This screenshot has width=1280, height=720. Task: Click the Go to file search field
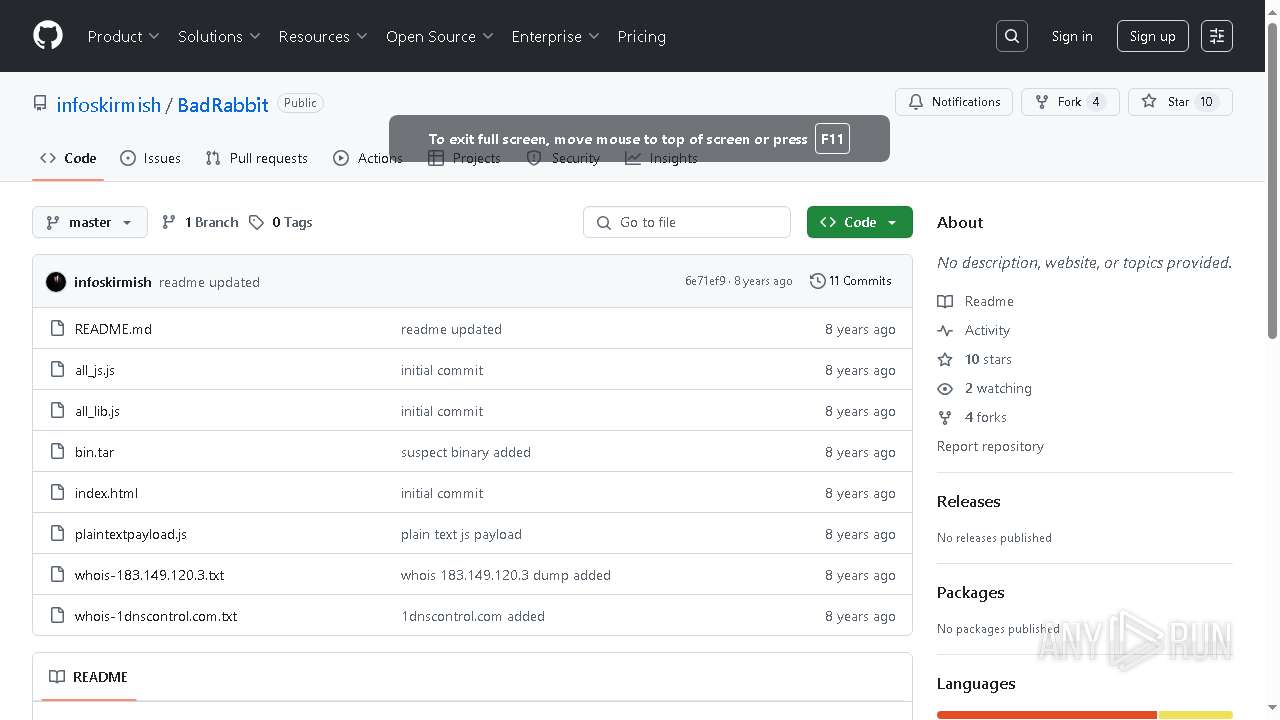tap(687, 222)
